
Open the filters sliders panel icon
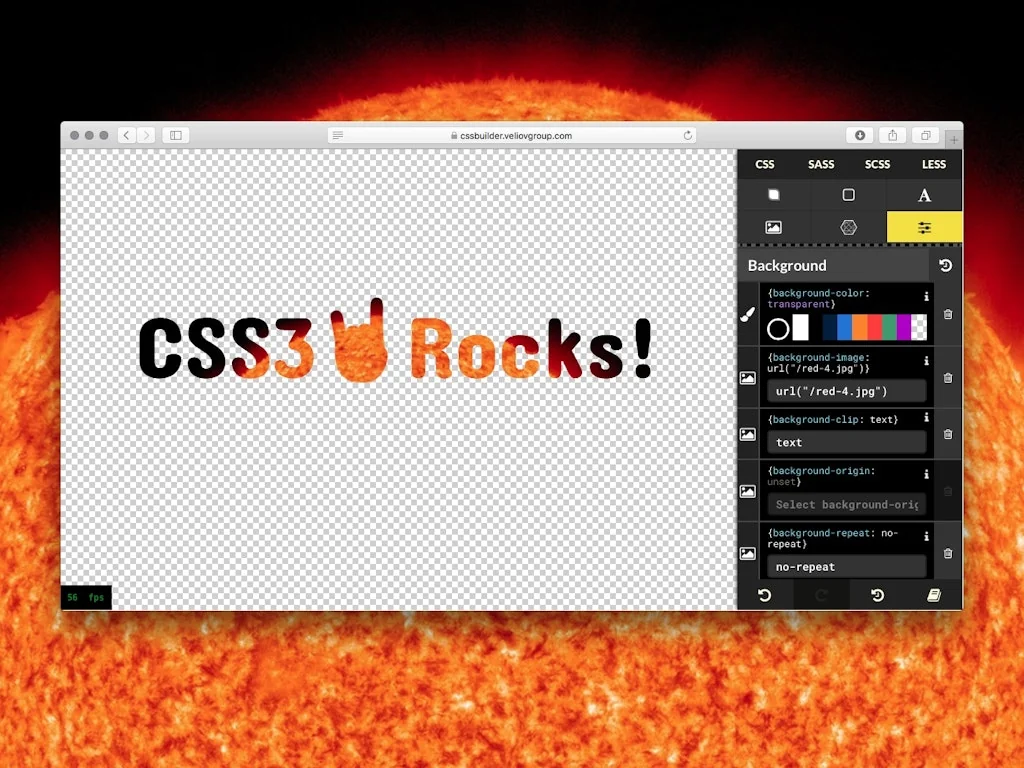click(x=924, y=228)
